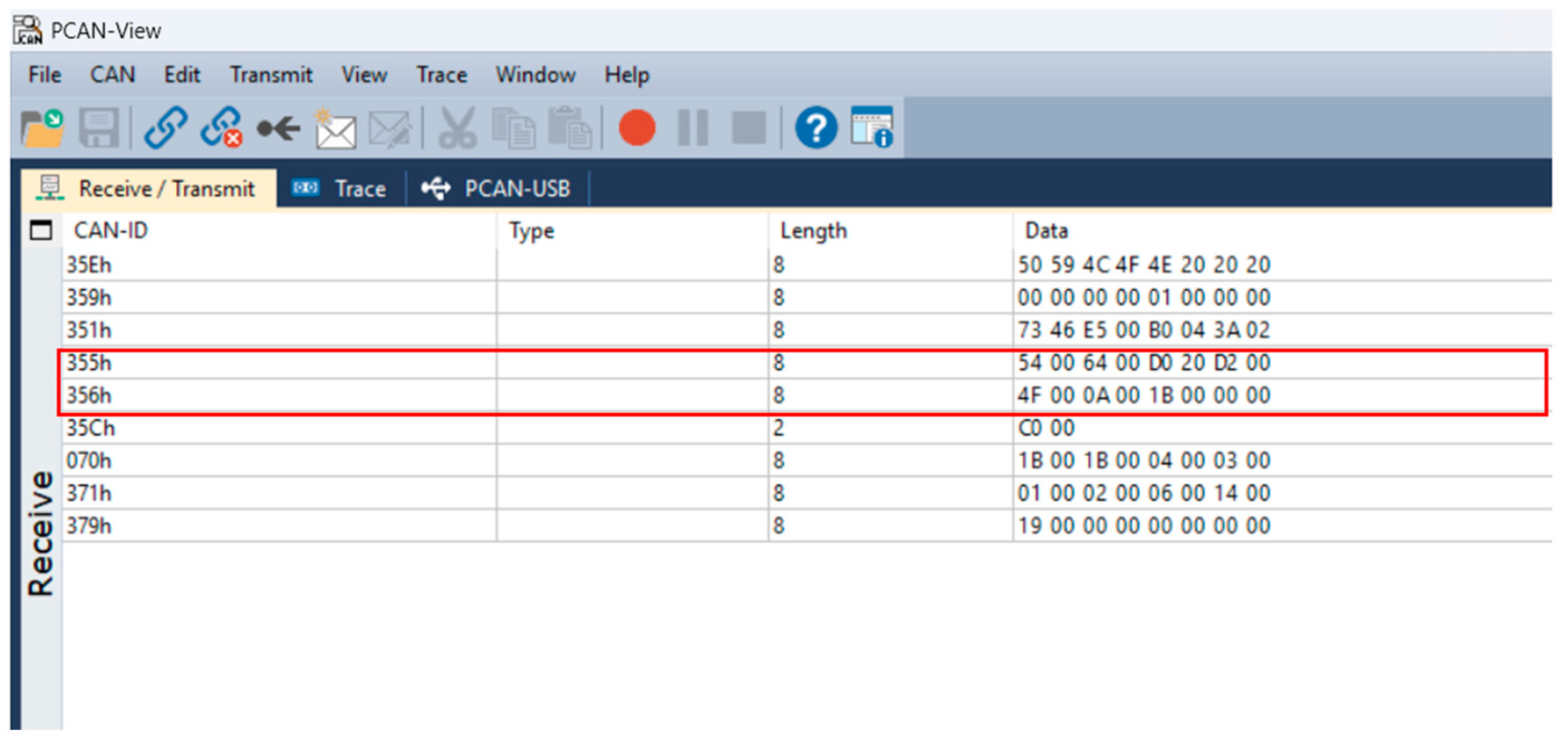Select CAN-ID 359h row

coord(807,297)
